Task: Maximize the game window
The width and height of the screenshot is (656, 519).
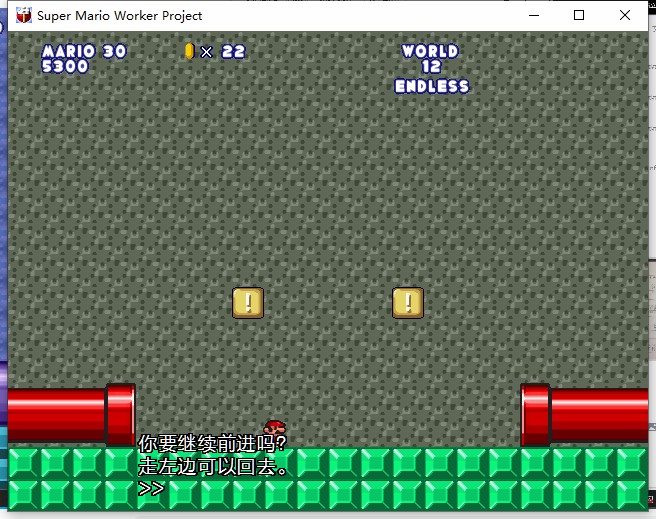Action: pos(579,15)
